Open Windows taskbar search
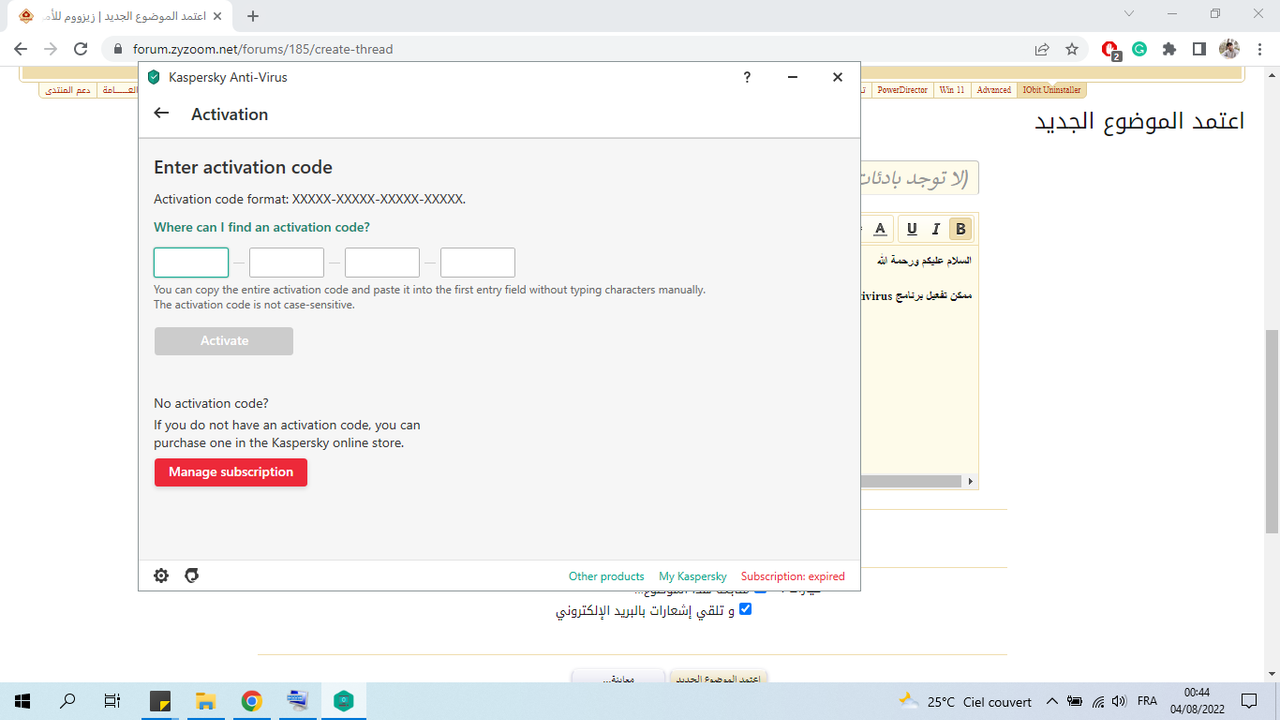The height and width of the screenshot is (720, 1280). pos(68,701)
